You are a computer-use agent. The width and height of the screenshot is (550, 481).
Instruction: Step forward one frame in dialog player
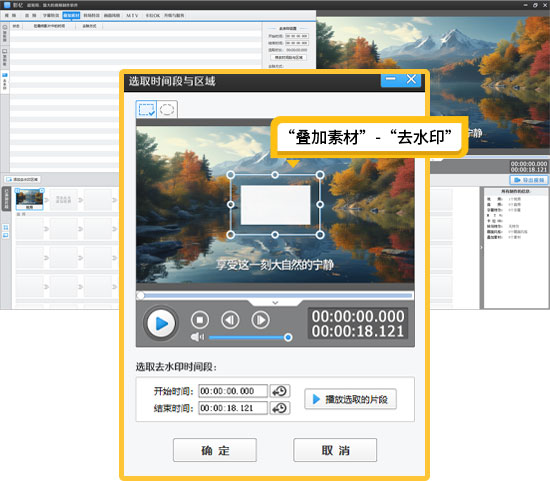pyautogui.click(x=261, y=320)
